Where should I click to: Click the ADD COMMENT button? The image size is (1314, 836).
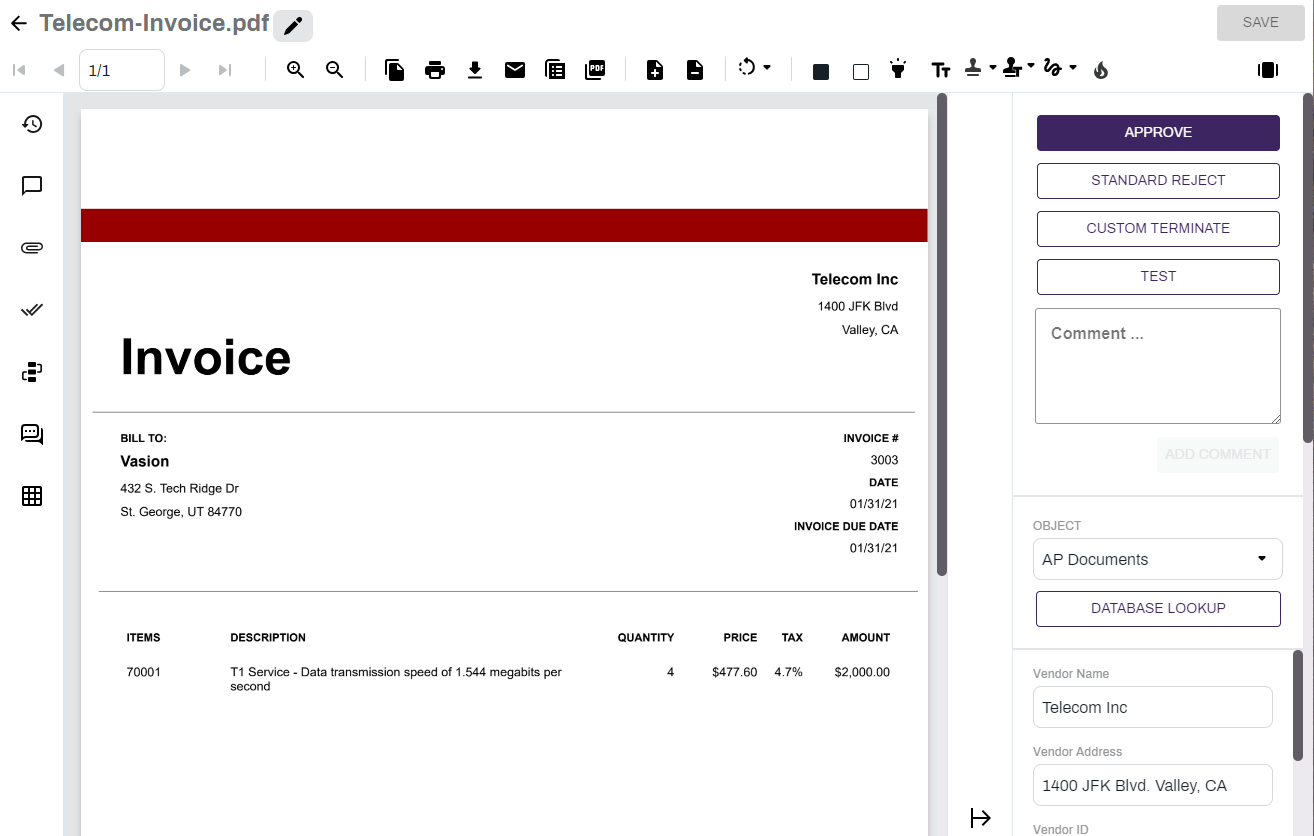1218,455
